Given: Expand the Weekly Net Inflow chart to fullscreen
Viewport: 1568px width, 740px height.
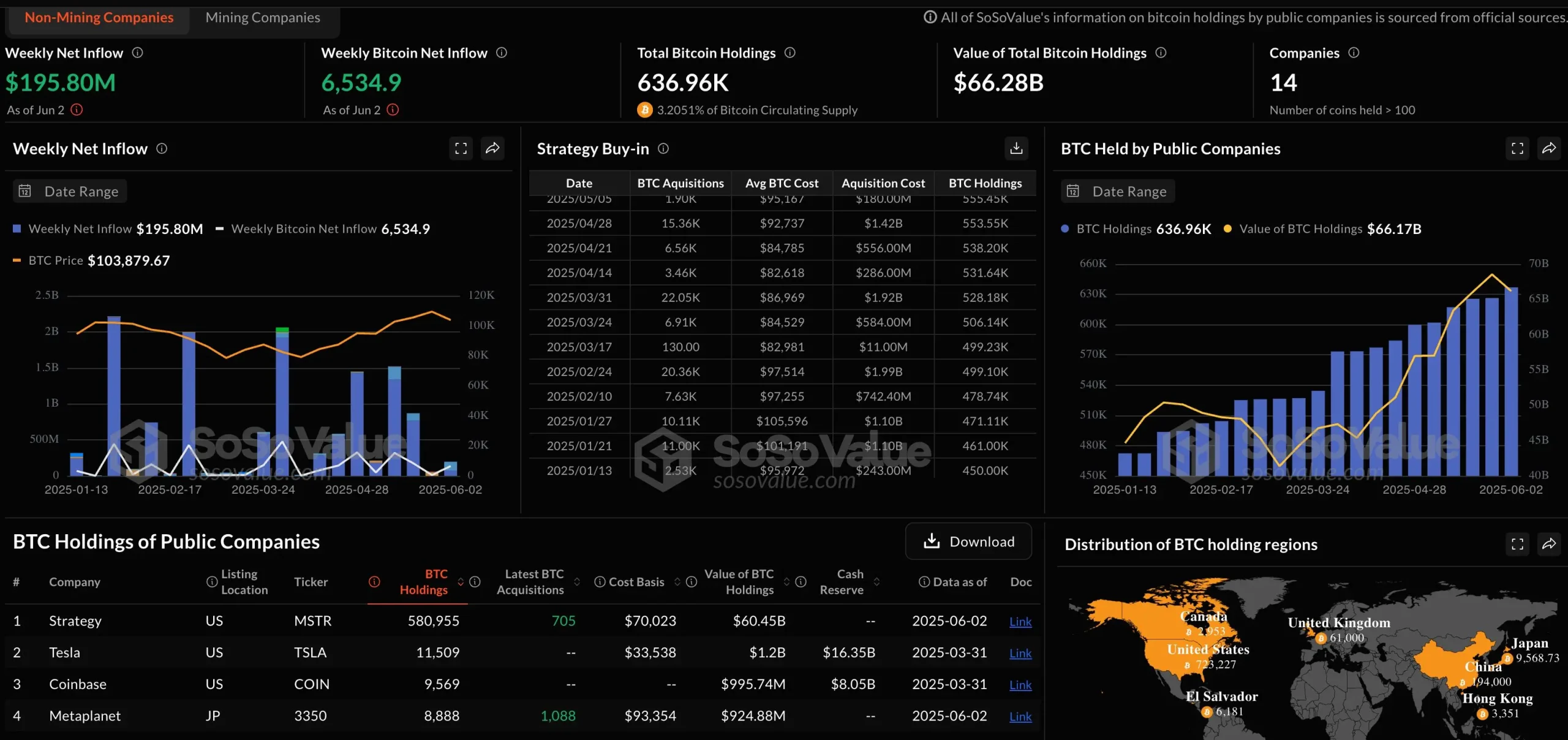Looking at the screenshot, I should 461,148.
